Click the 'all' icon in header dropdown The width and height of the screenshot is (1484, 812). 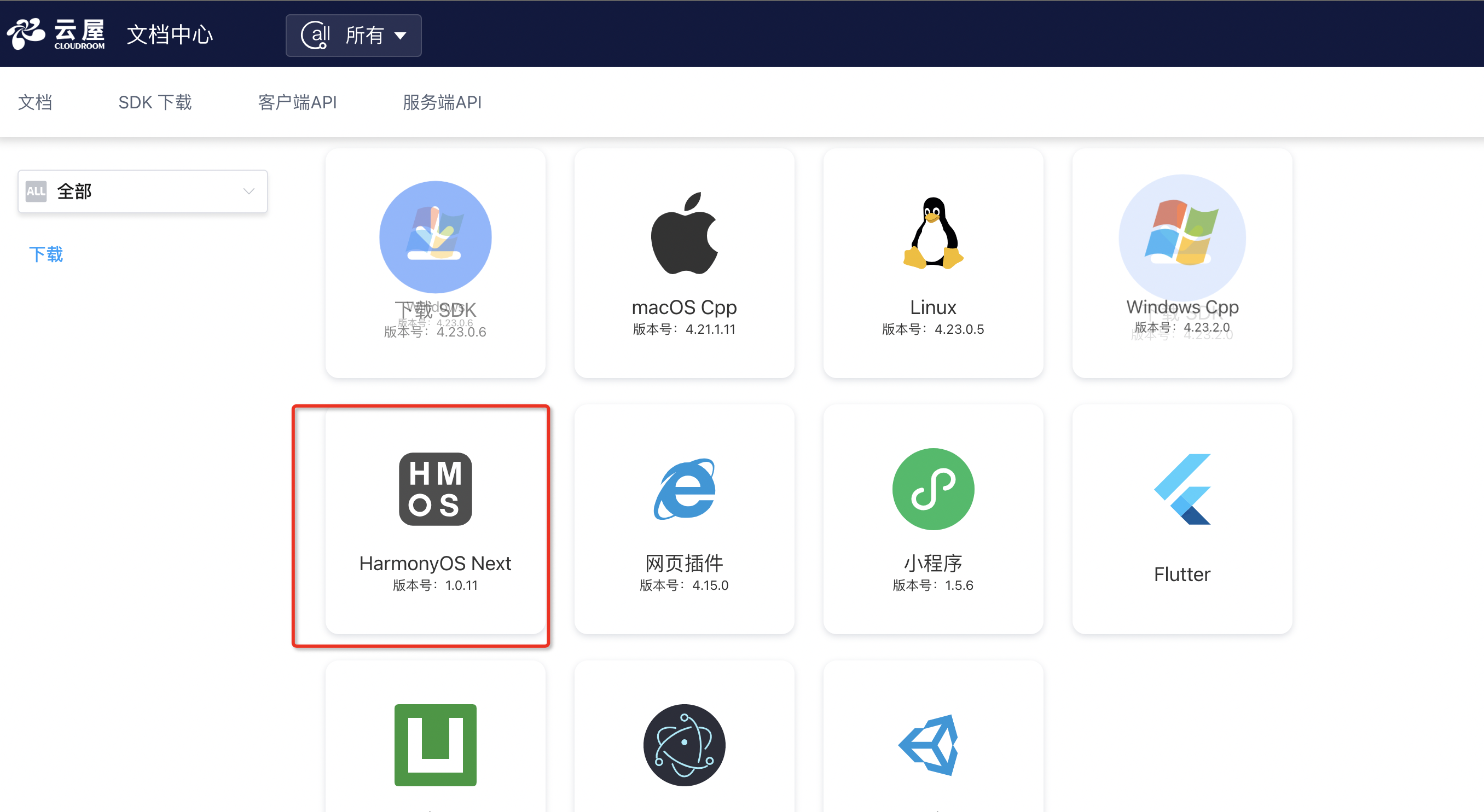(315, 35)
